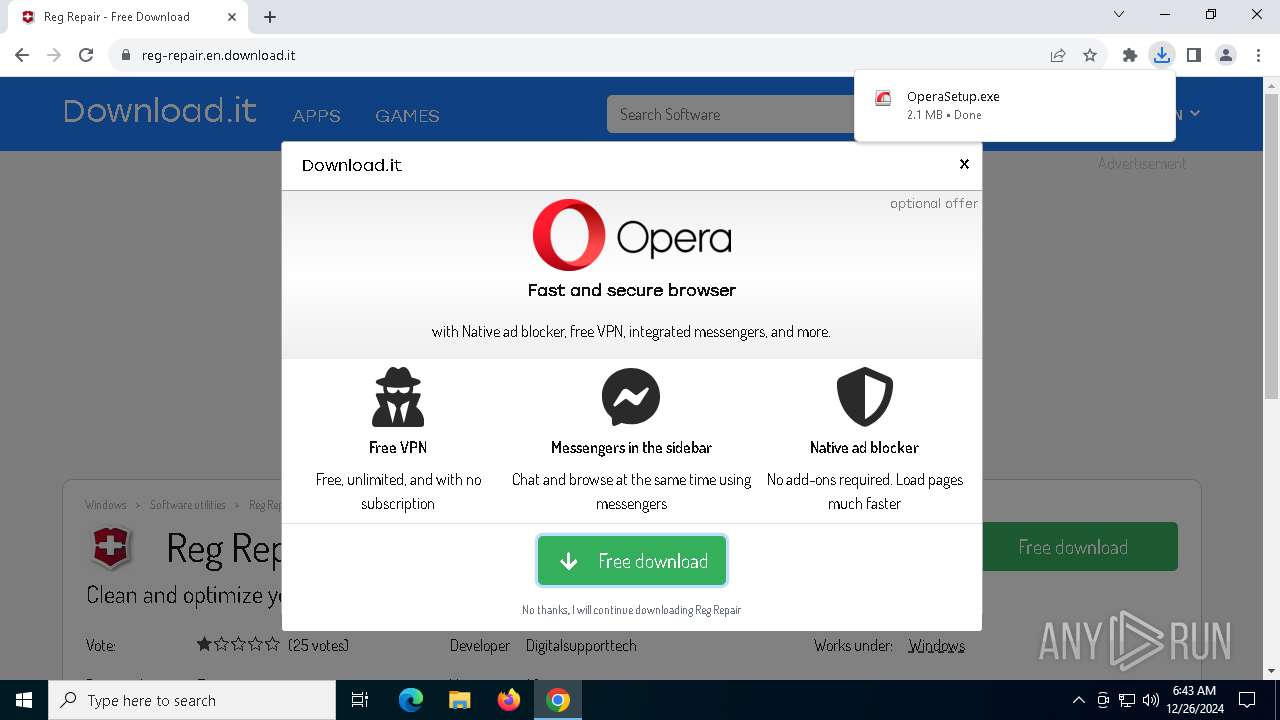Show hidden system tray icons

click(1078, 700)
